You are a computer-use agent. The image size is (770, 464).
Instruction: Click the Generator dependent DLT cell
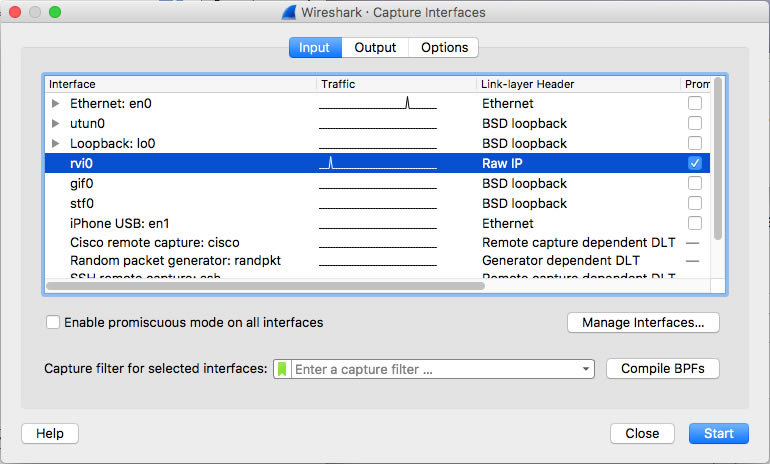(560, 260)
